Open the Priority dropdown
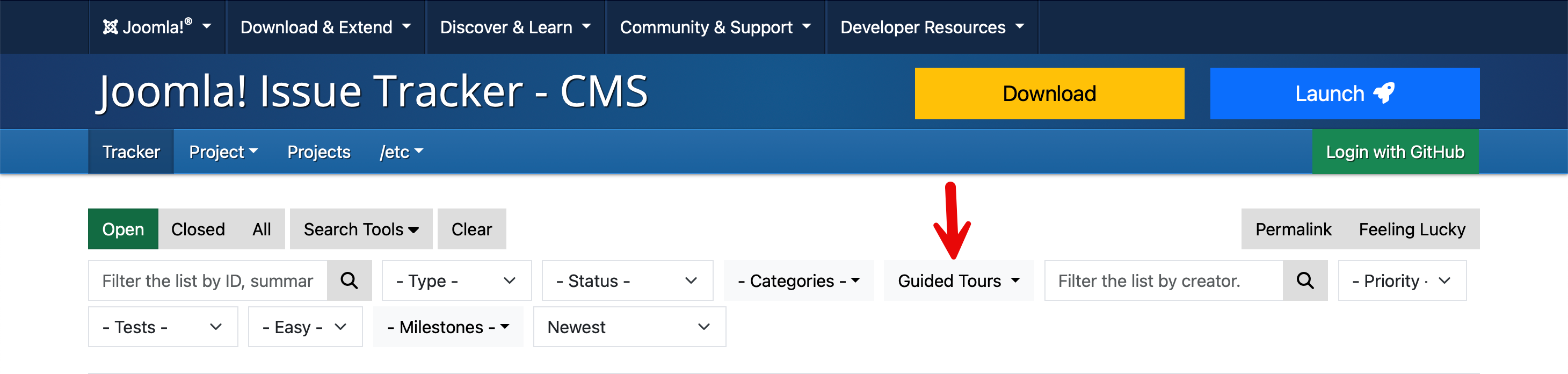 point(1401,280)
